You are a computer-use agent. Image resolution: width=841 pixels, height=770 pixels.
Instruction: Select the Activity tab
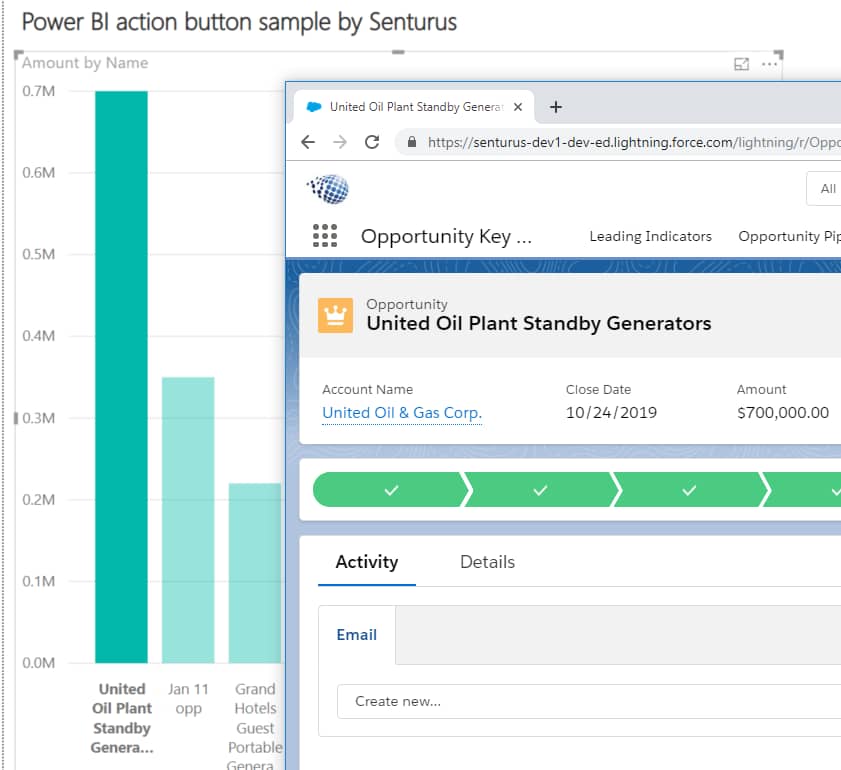[x=366, y=562]
